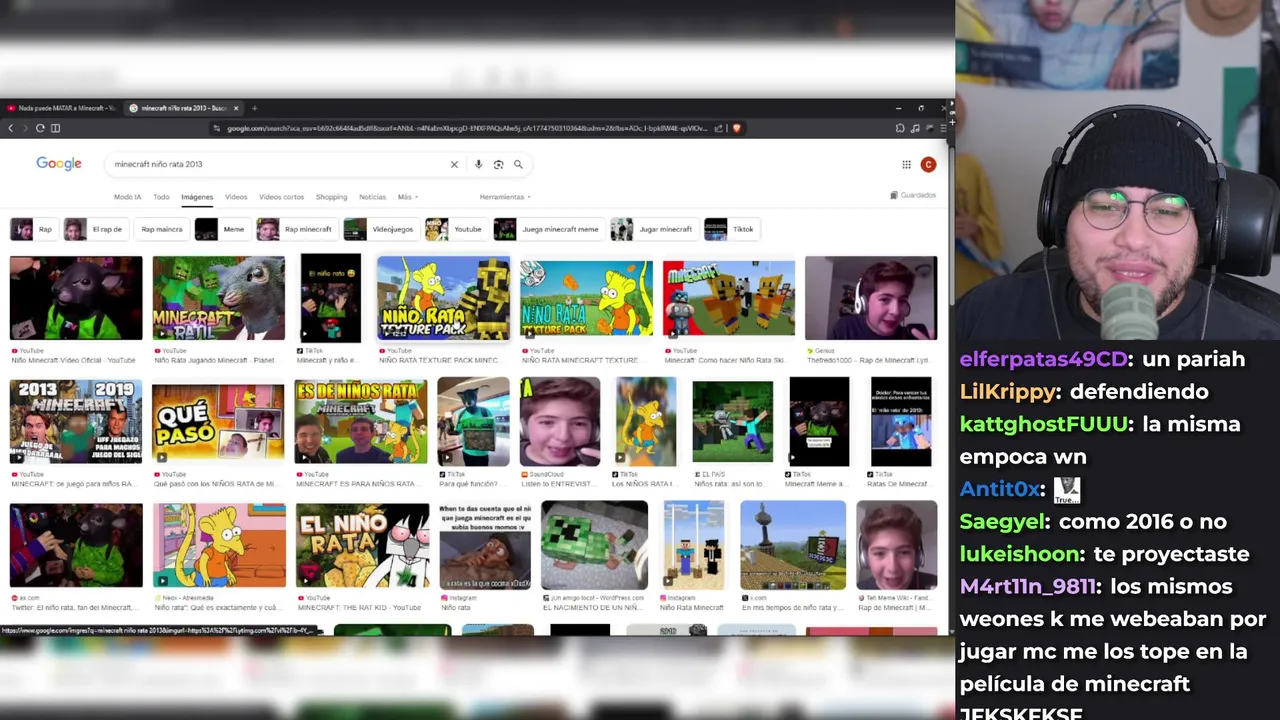Open the QUÉ PASÓ video thumbnail
This screenshot has height=720, width=1280.
coord(218,424)
